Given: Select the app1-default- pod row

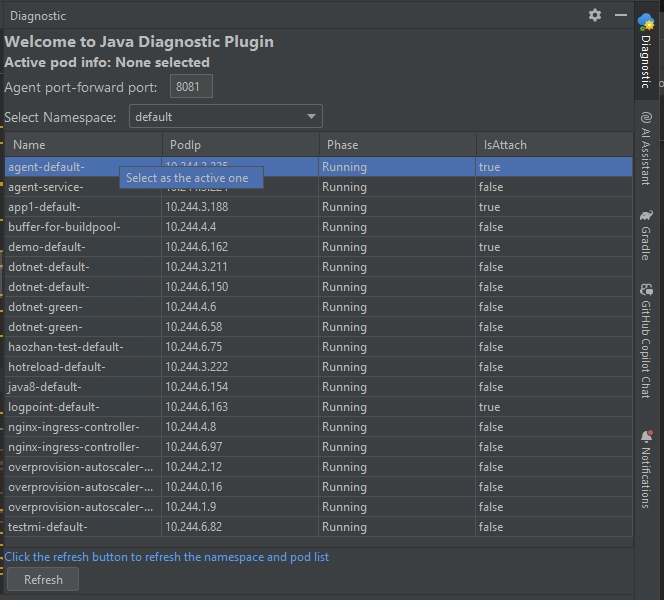Looking at the screenshot, I should point(82,207).
